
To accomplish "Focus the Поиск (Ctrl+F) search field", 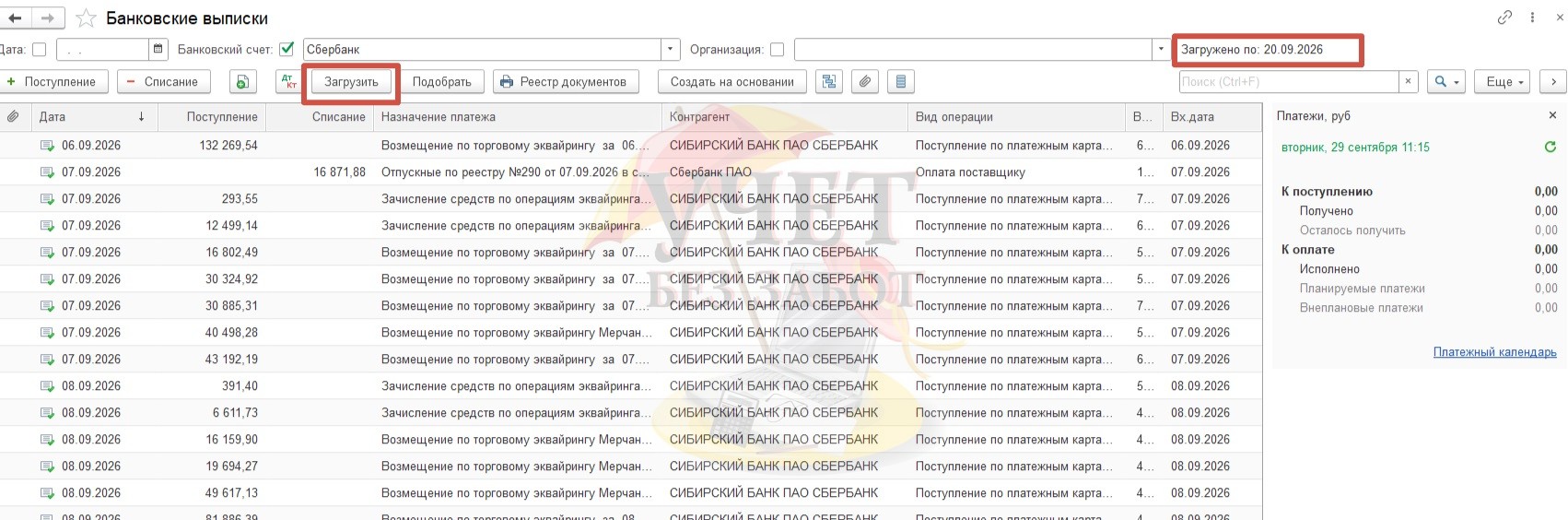I will [x=1289, y=82].
